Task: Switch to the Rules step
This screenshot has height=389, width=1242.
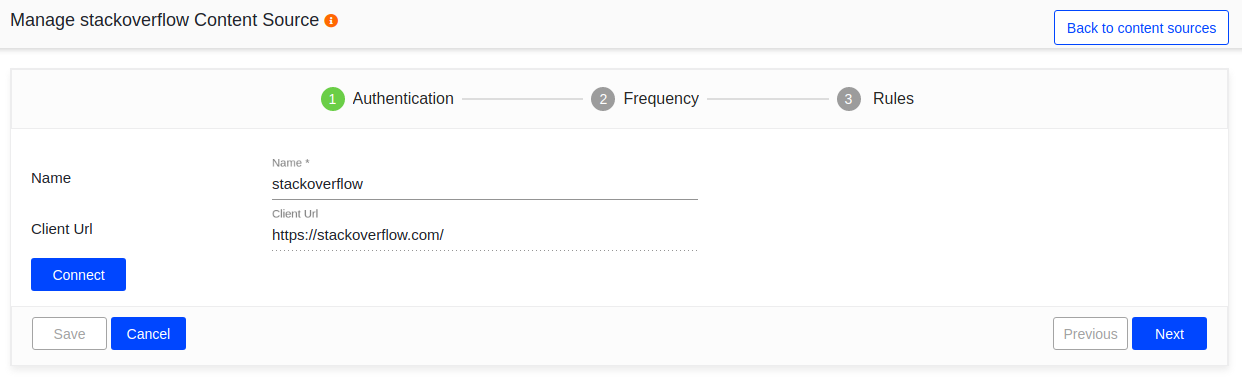Action: click(893, 99)
